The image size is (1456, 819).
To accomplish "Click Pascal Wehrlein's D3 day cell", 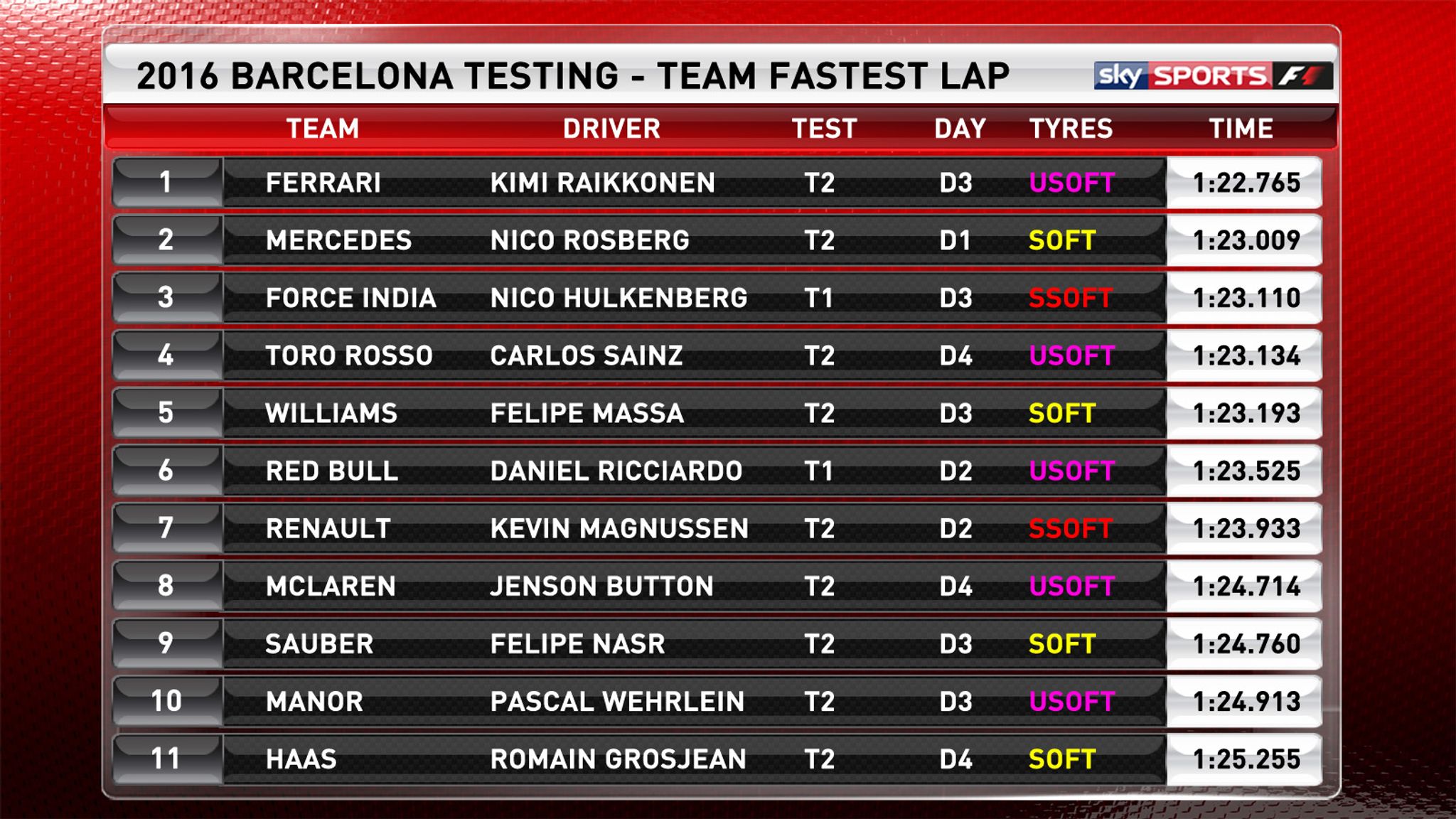I will (x=955, y=702).
